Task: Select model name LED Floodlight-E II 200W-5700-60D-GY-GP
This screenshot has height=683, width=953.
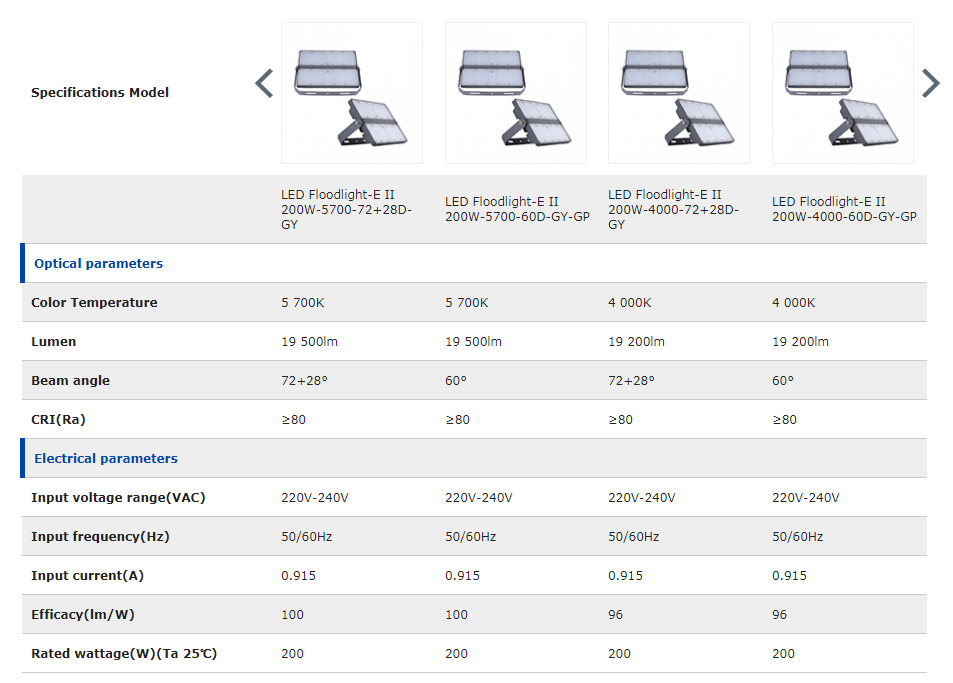Action: [x=517, y=209]
